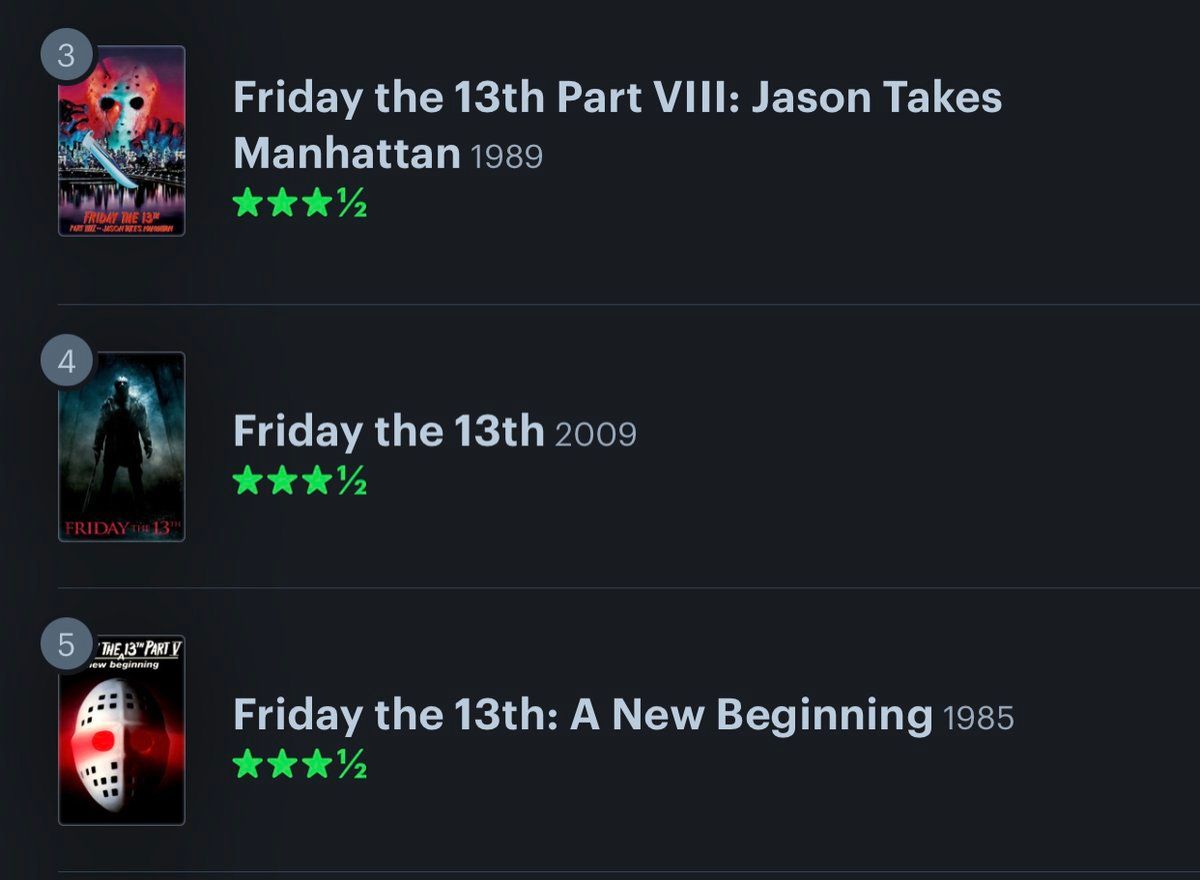This screenshot has width=1200, height=880.
Task: Click the half-star symbol for A New Beginning
Action: click(351, 766)
